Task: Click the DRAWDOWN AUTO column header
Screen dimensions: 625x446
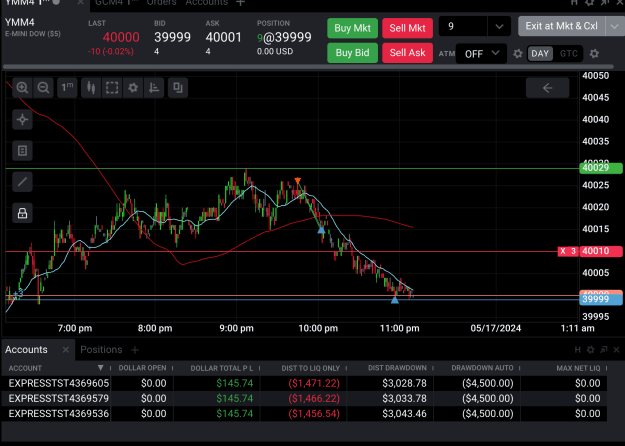Action: 482,368
